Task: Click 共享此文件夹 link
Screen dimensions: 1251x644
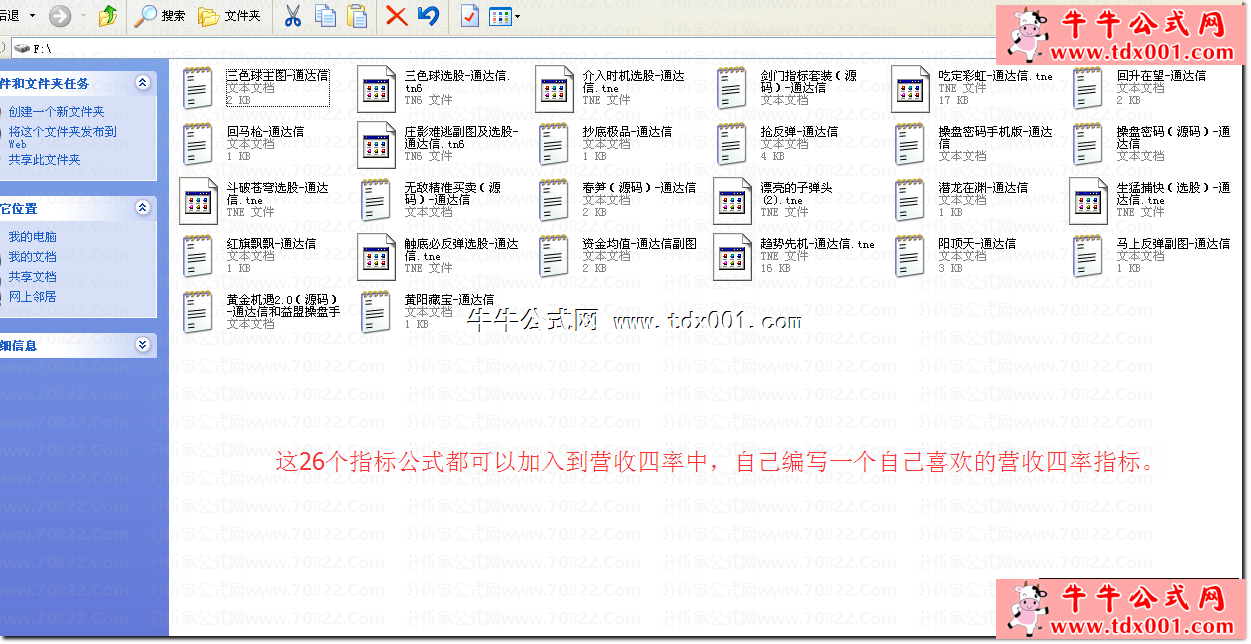Action: [x=44, y=160]
